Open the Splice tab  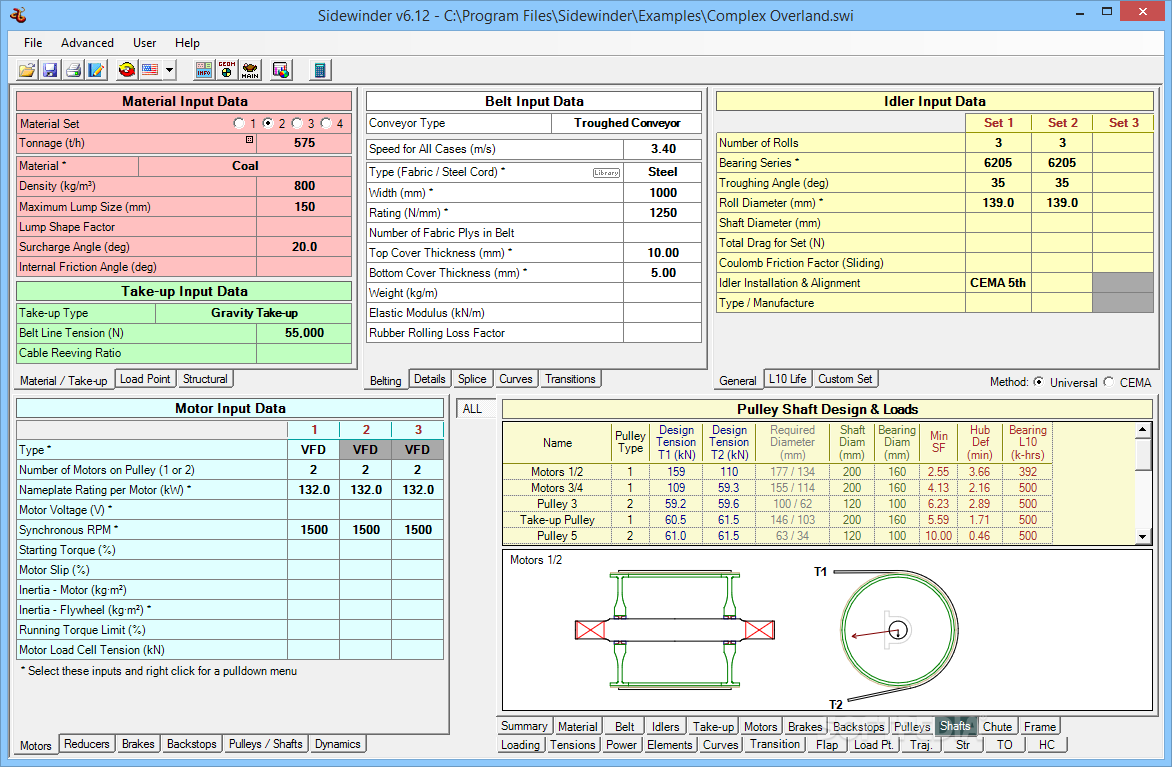coord(472,379)
